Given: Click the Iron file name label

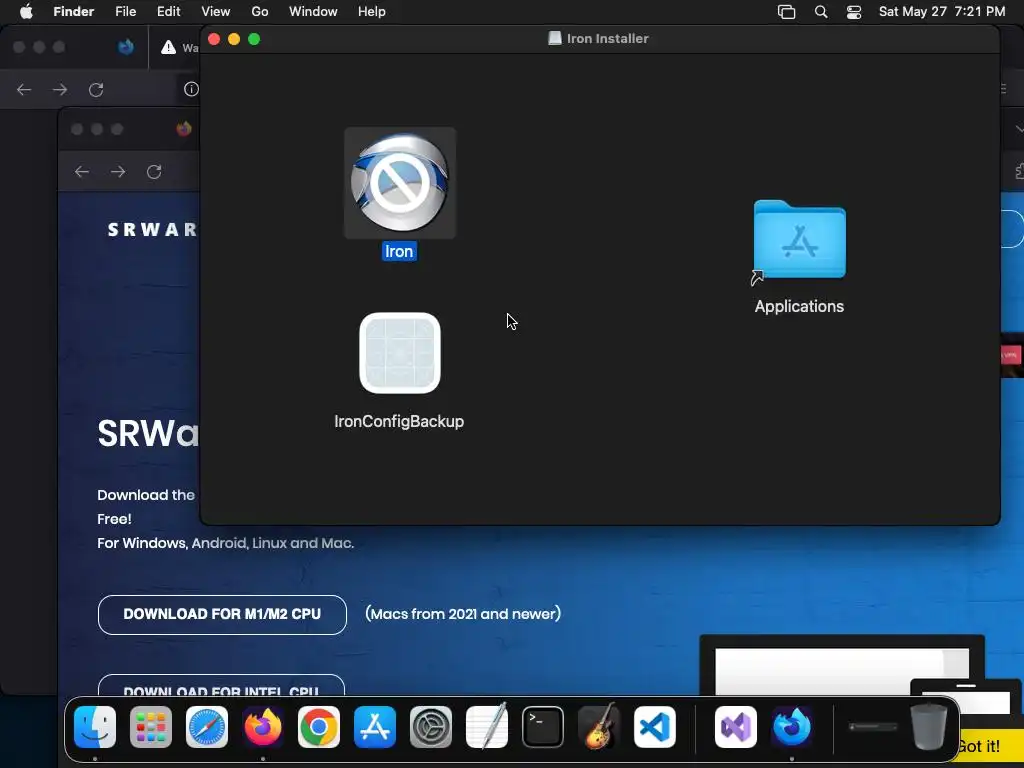Looking at the screenshot, I should 399,251.
